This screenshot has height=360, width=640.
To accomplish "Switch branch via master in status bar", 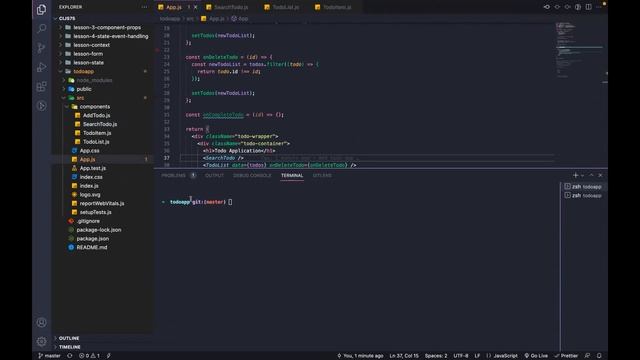I will tap(49, 356).
